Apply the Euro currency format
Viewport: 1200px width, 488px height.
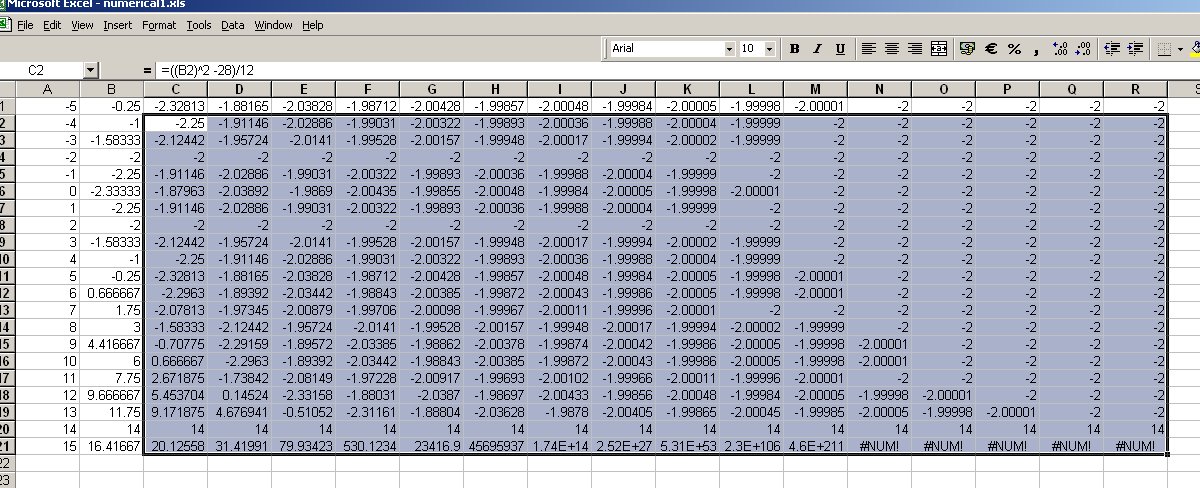click(990, 48)
